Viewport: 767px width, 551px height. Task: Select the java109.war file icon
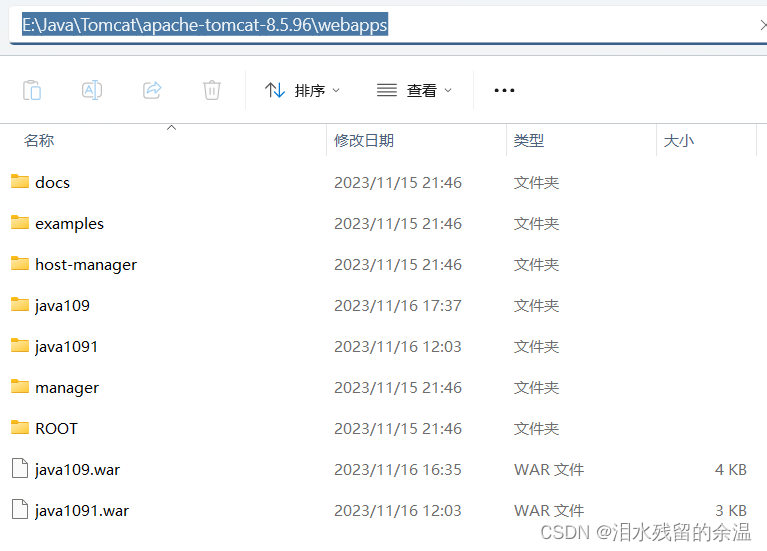[x=20, y=468]
